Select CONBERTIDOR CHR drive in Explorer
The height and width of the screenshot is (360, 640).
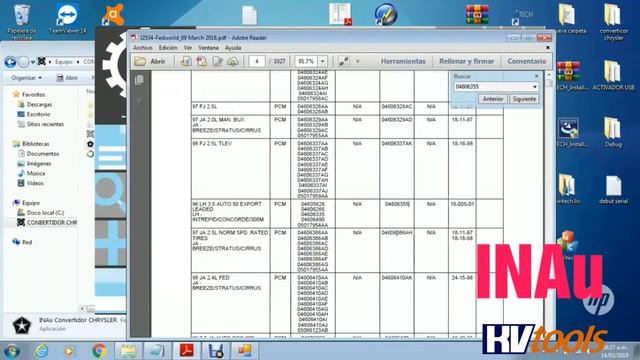[x=47, y=222]
